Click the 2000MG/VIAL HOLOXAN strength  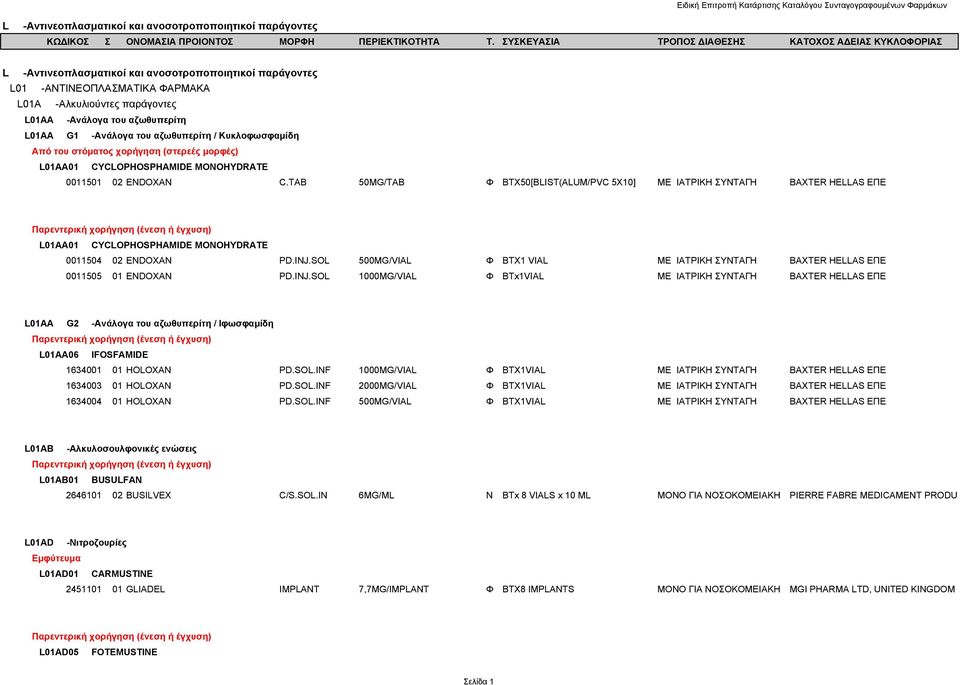coord(388,386)
